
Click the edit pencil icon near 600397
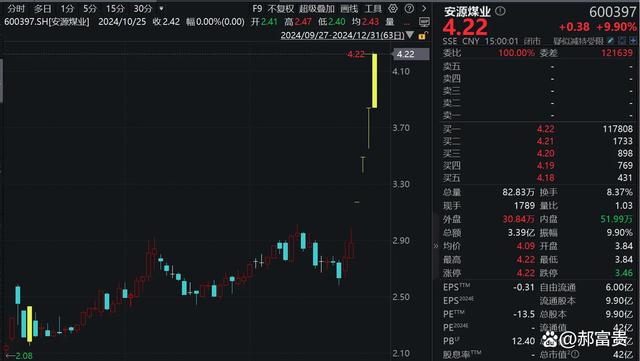click(611, 41)
